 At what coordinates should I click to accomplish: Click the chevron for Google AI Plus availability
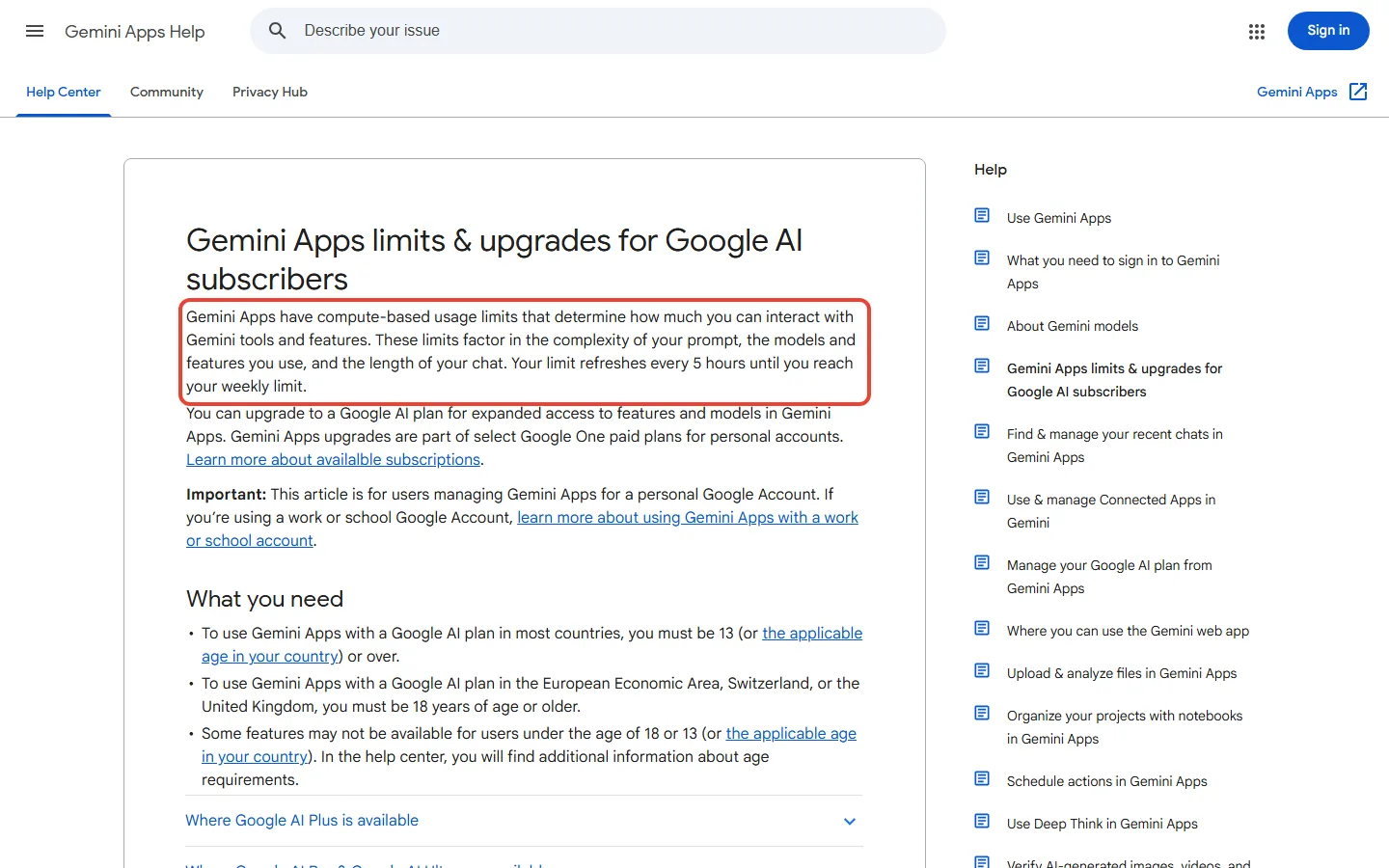click(850, 822)
